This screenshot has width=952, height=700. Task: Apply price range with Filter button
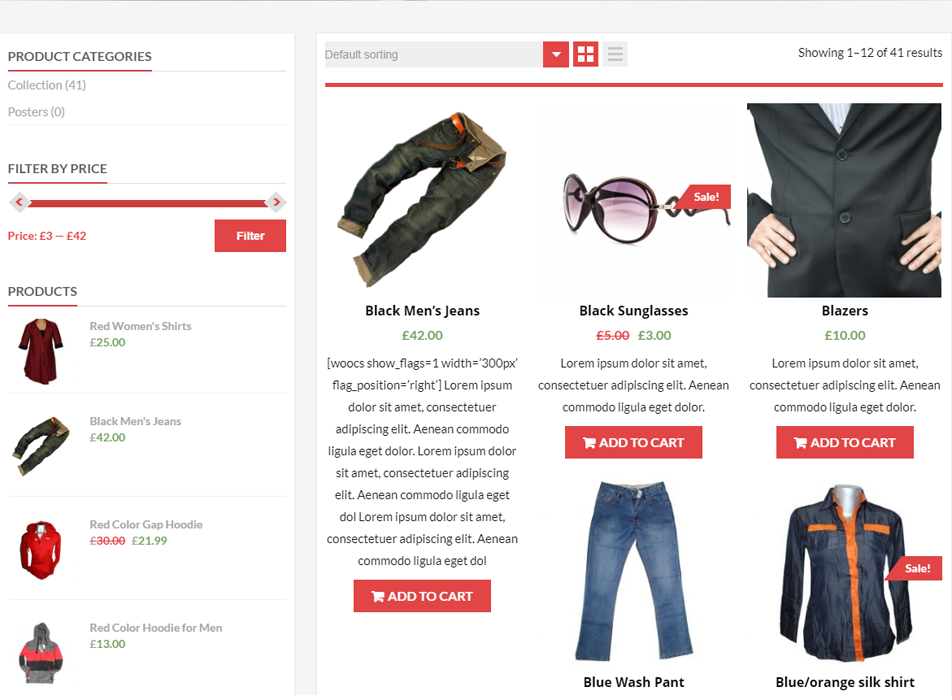[250, 236]
